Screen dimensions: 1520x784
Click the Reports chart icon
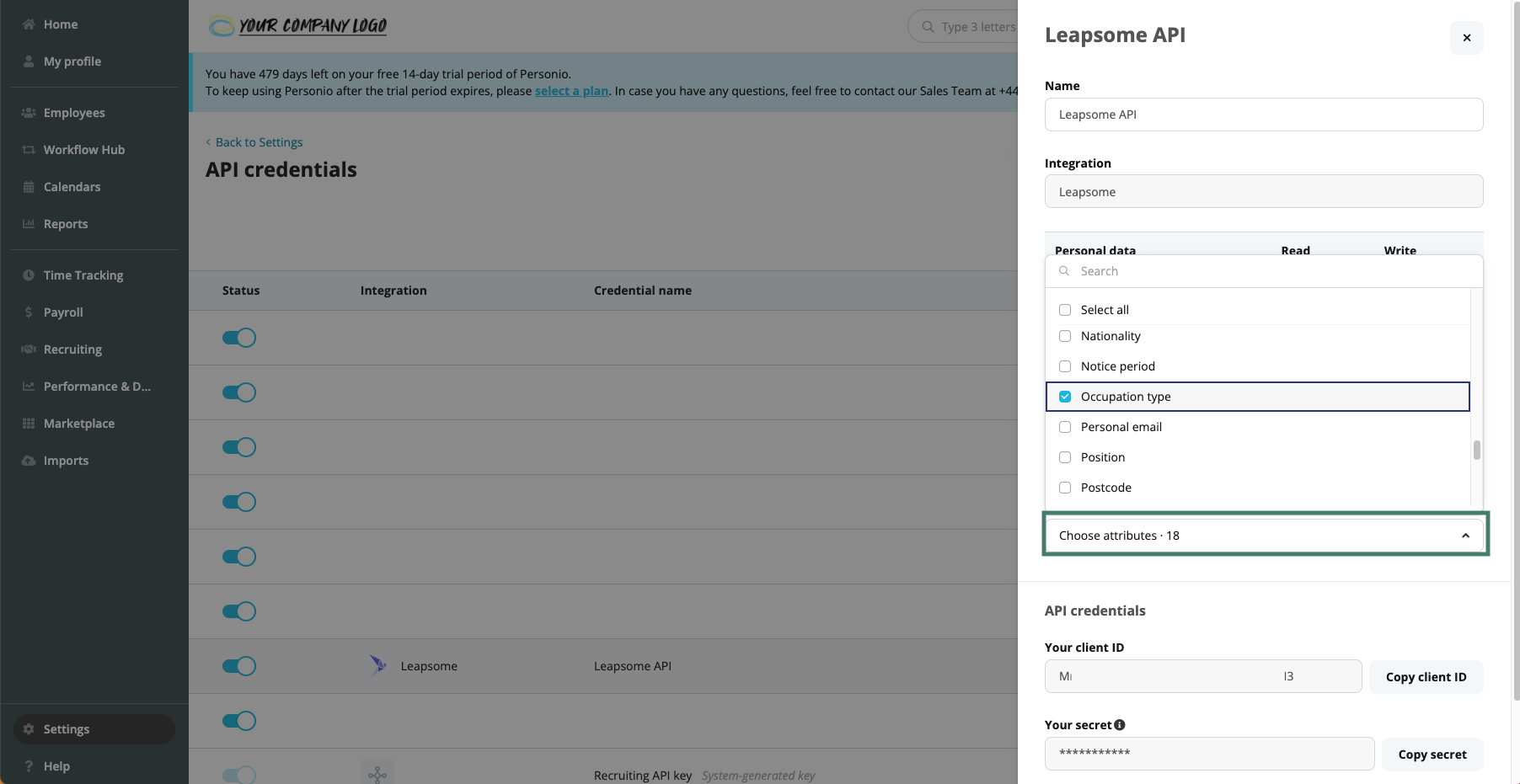29,224
